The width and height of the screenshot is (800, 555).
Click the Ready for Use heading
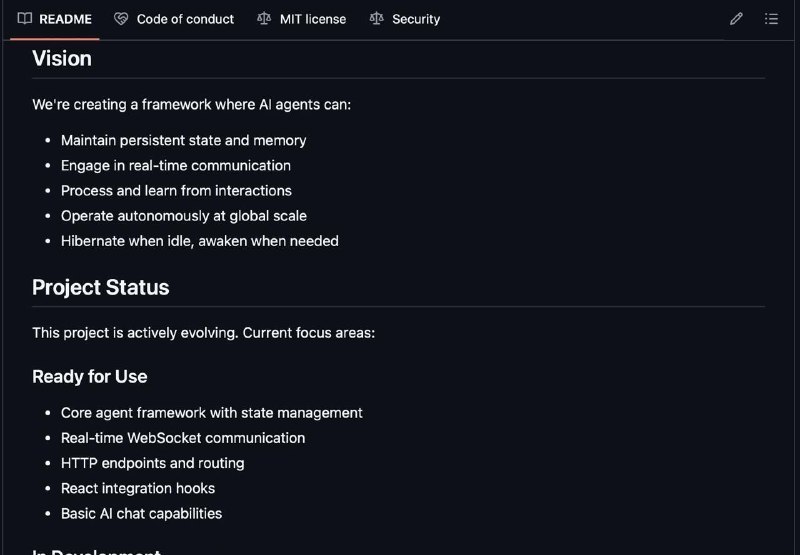90,376
